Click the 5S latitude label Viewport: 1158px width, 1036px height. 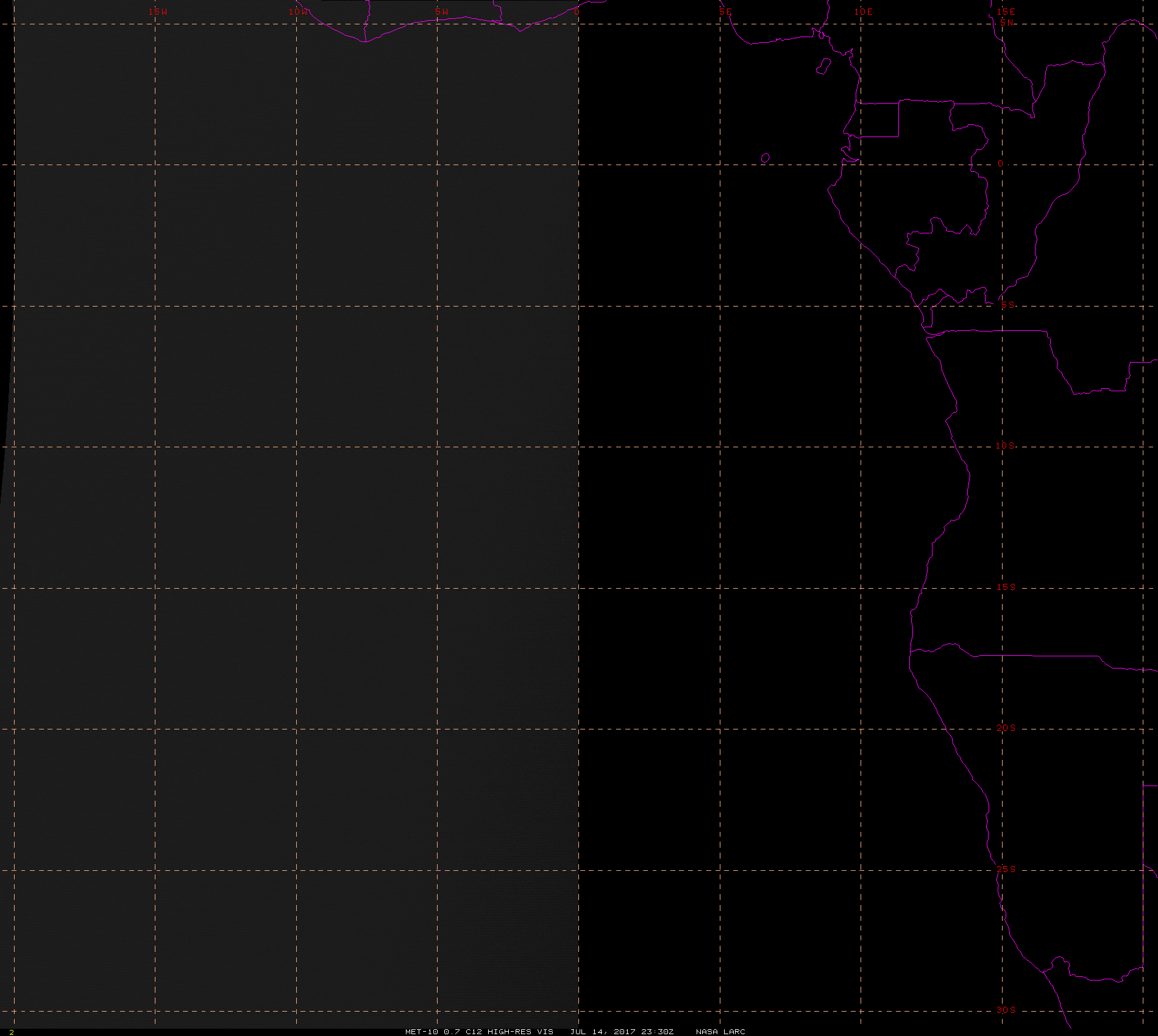[1008, 305]
